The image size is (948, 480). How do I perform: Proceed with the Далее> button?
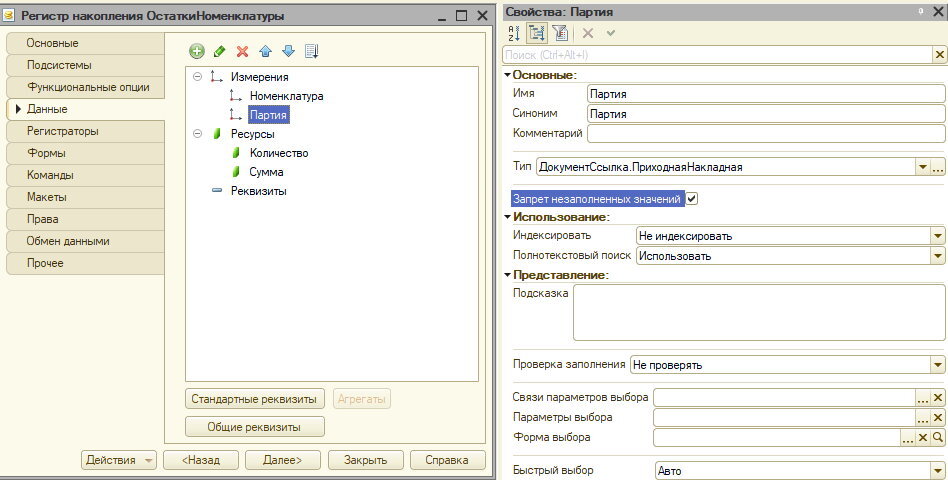(282, 460)
